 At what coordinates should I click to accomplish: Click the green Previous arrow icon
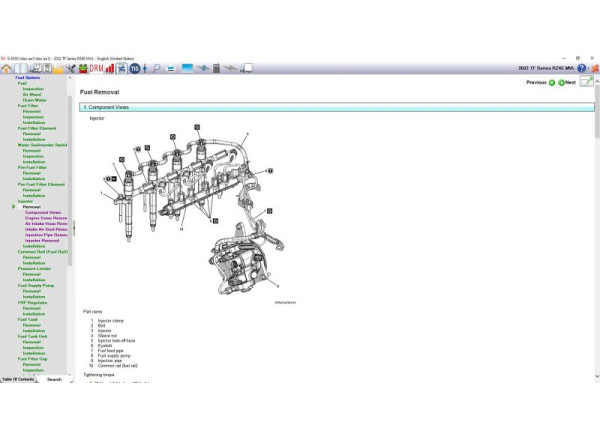coord(551,82)
